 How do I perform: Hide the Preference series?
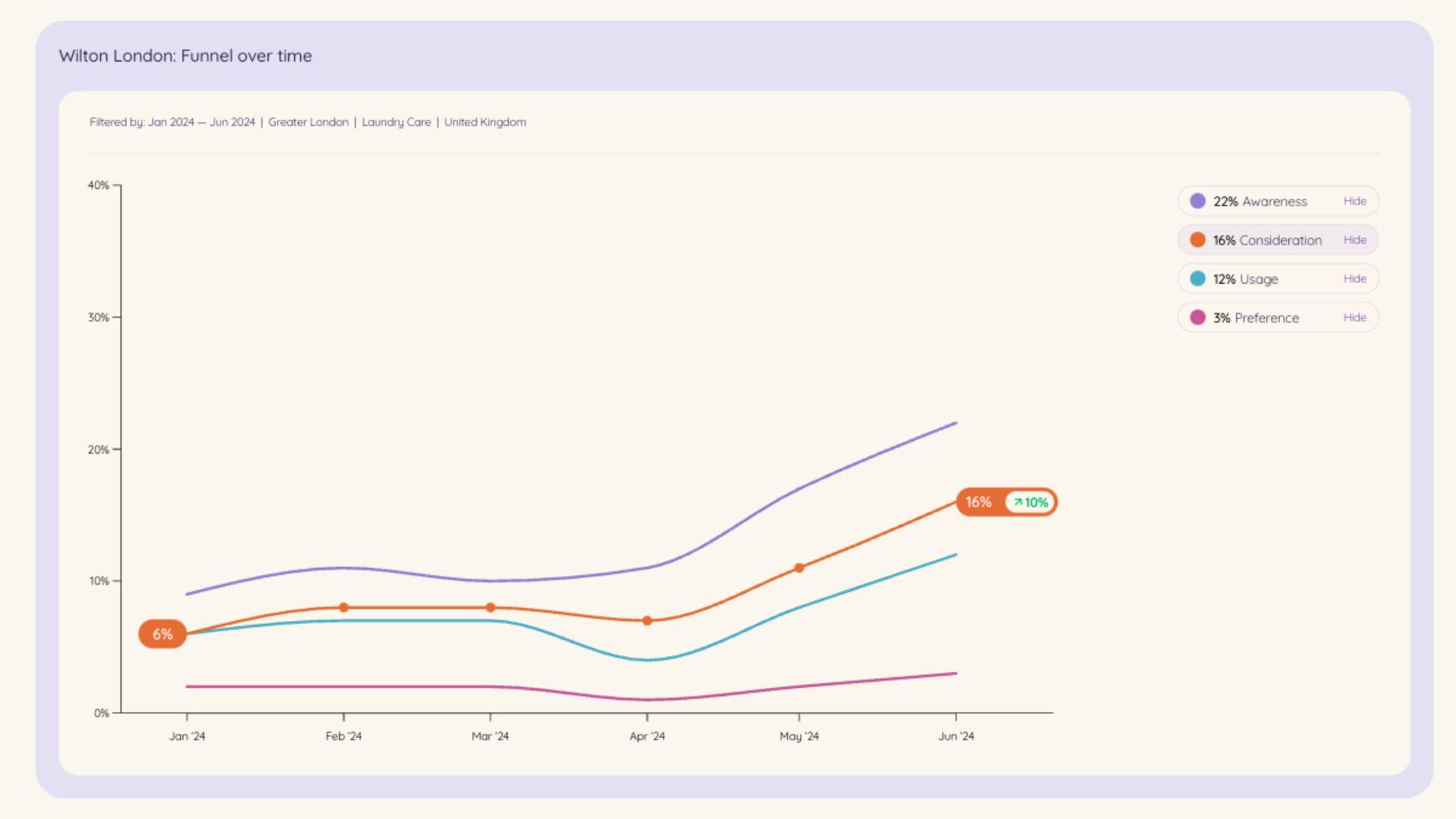tap(1354, 317)
